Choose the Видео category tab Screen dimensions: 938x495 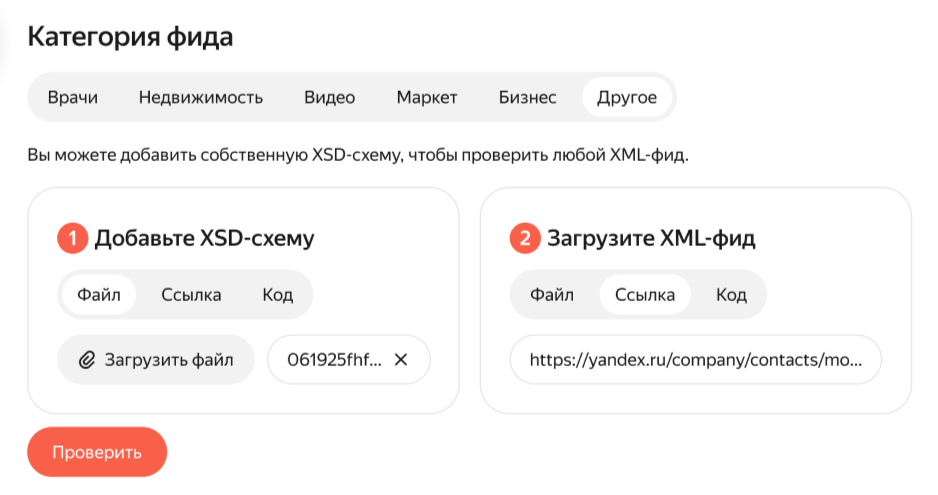330,97
